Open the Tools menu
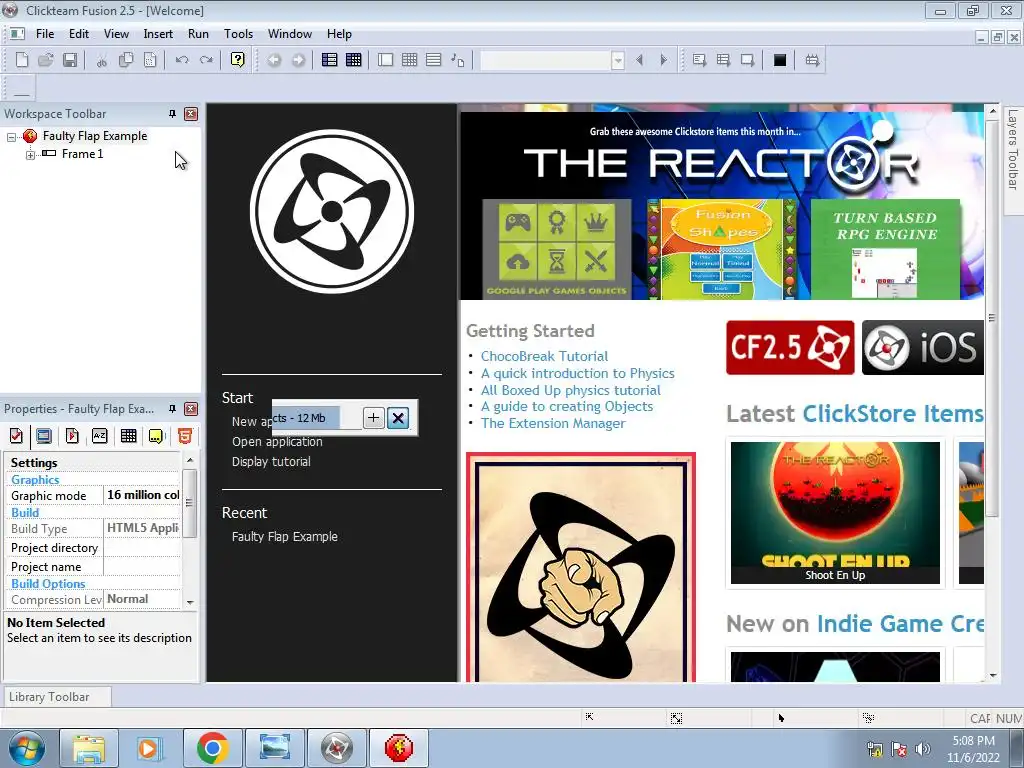 coord(238,34)
